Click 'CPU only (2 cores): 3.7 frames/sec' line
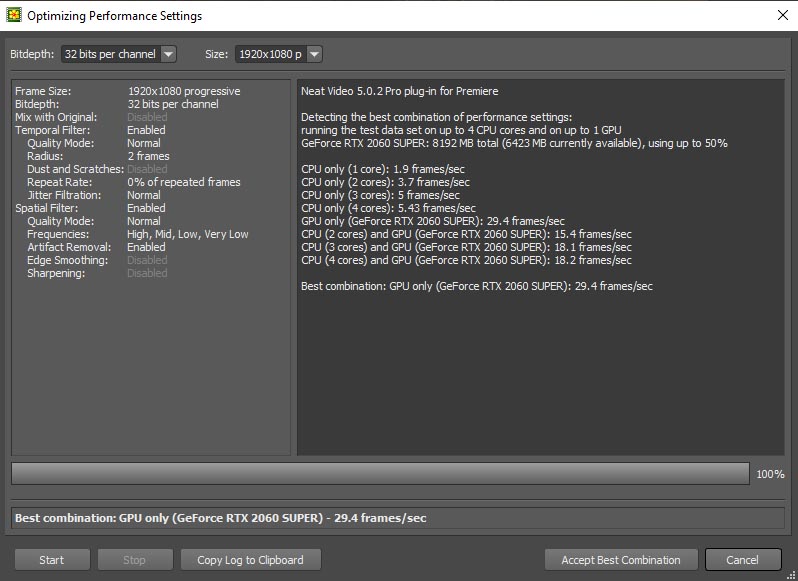798x581 pixels. coord(385,182)
